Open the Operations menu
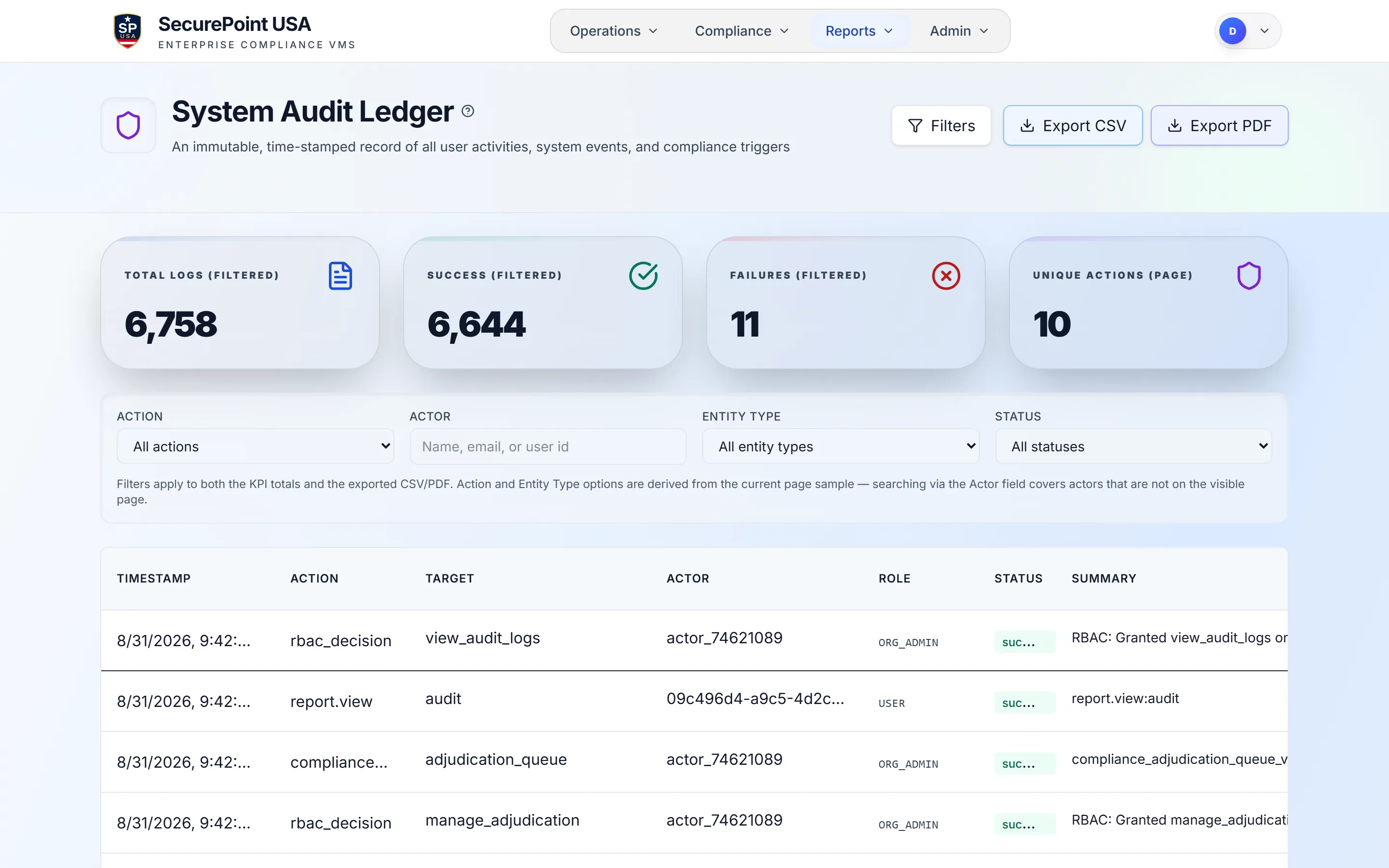1389x868 pixels. (x=613, y=31)
